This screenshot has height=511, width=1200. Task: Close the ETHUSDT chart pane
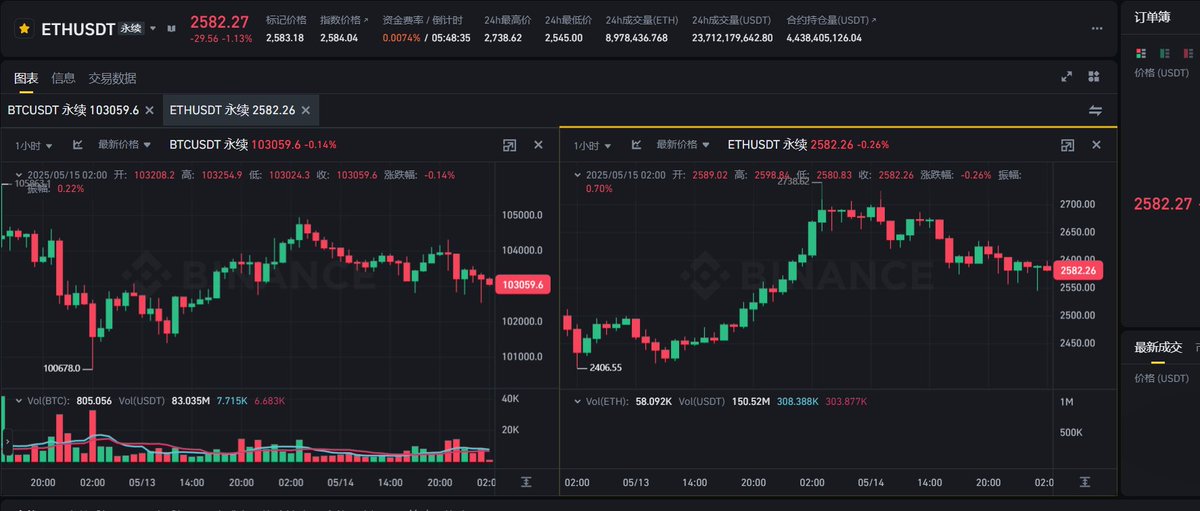[1097, 145]
